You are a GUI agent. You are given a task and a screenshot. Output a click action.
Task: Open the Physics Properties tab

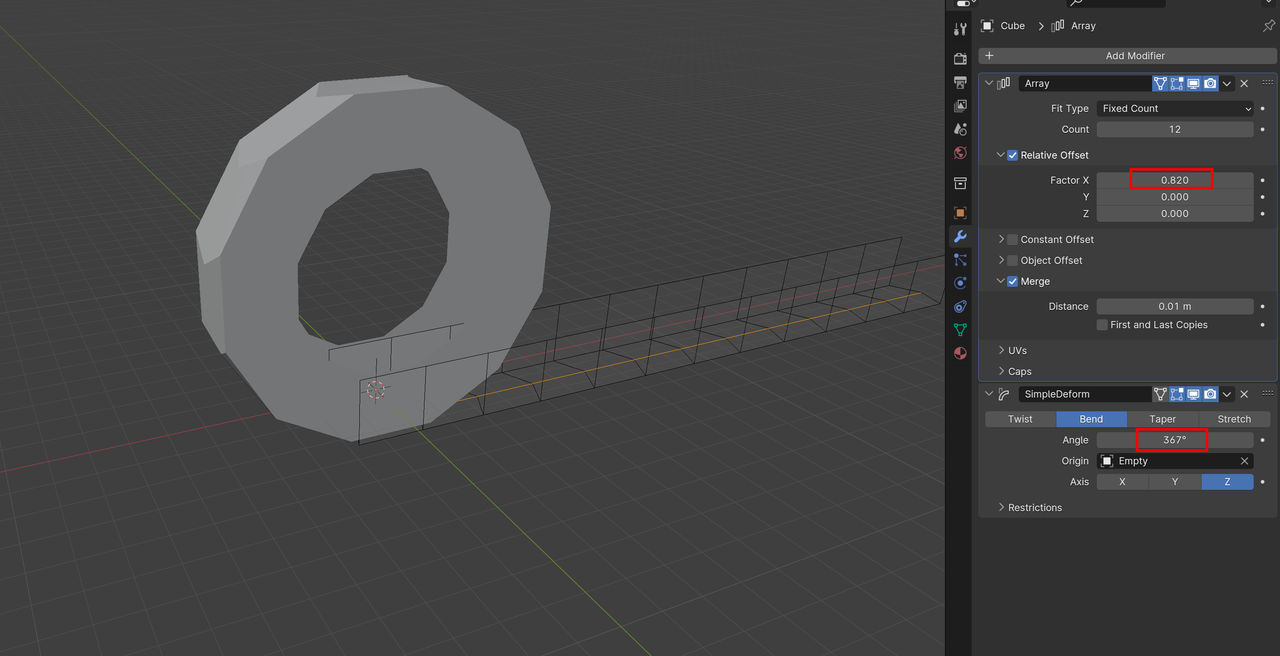pos(959,283)
